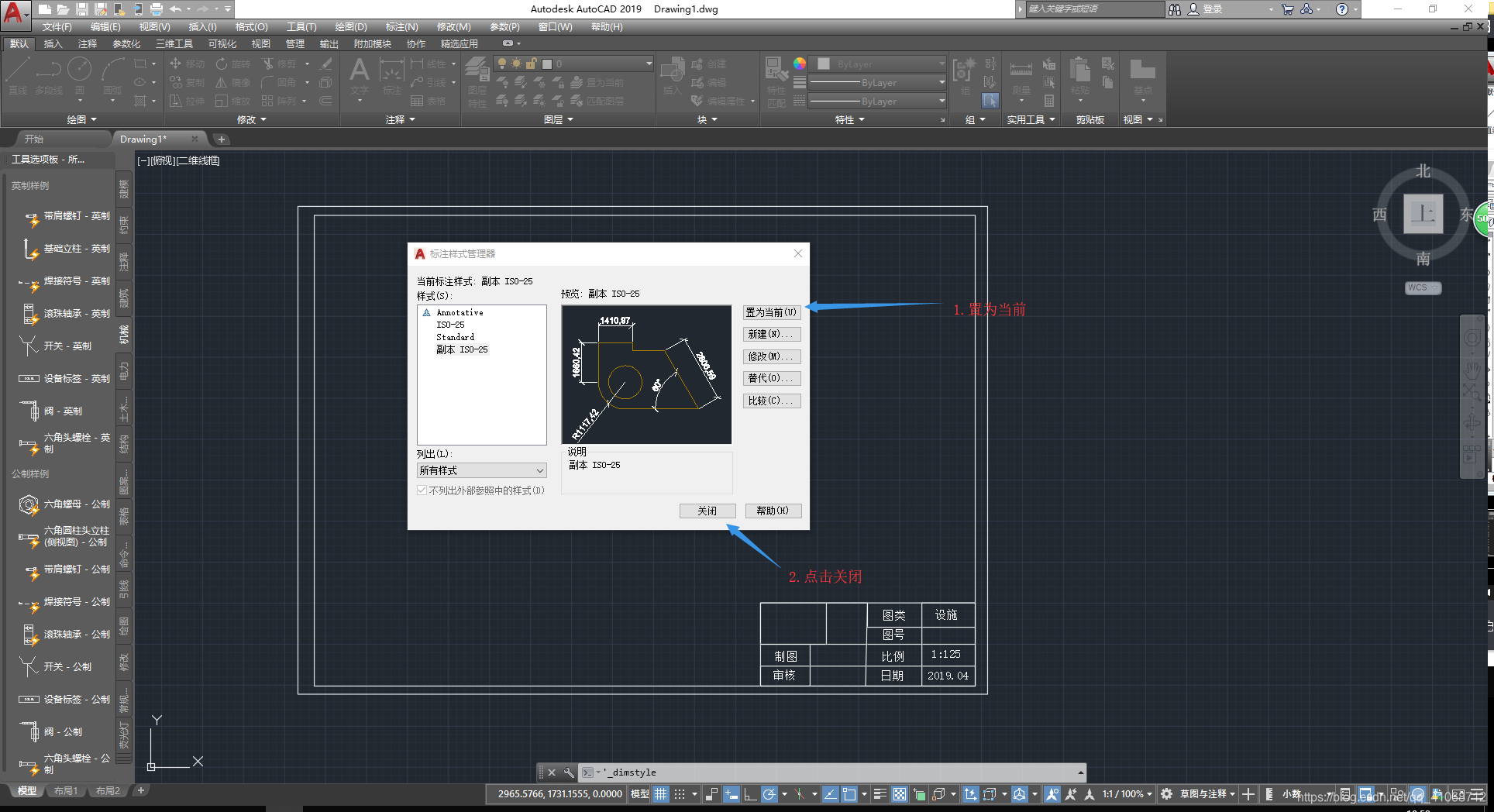Expand the 修改 panel

click(251, 119)
